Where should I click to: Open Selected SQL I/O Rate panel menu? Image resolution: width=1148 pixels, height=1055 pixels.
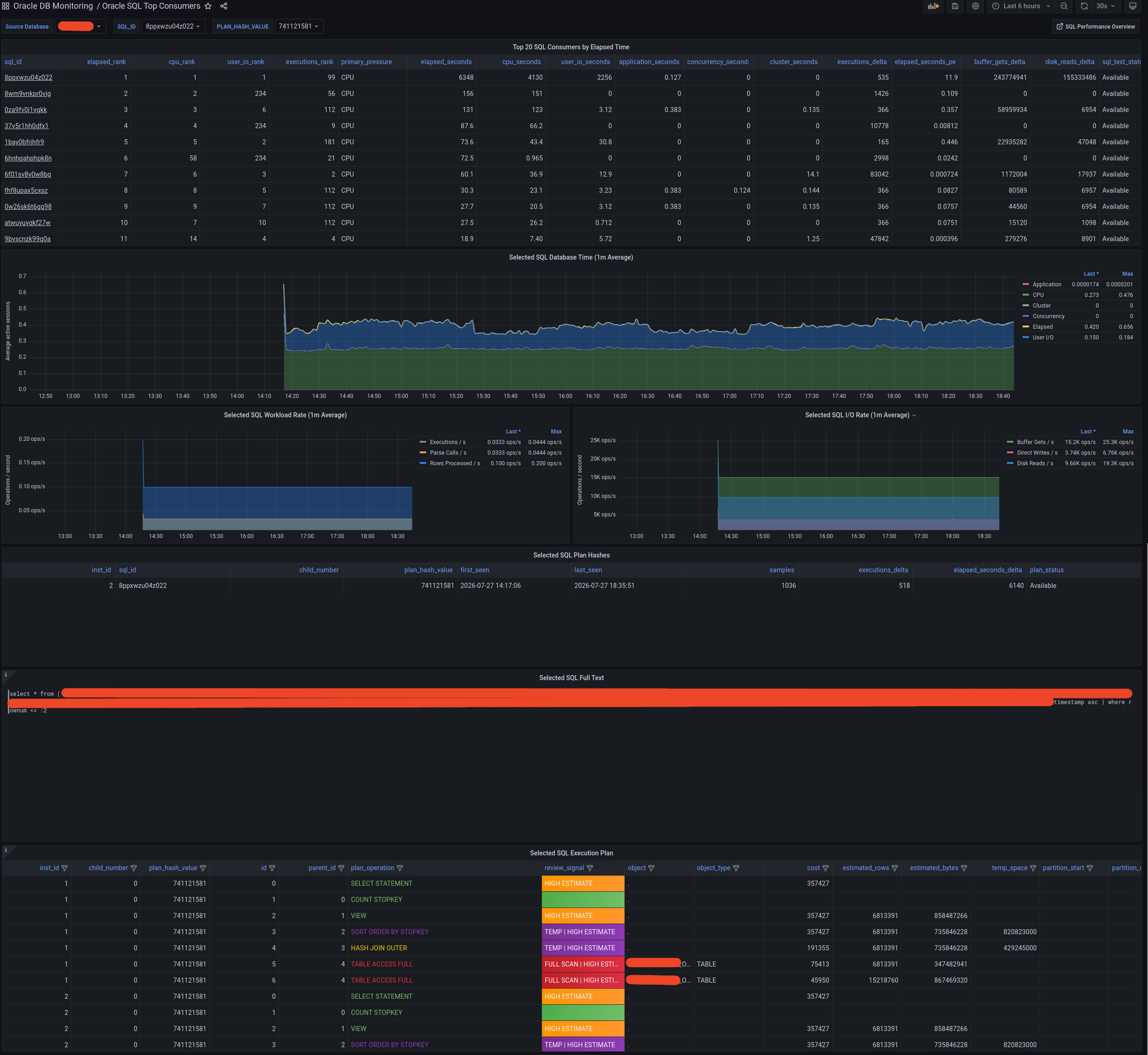click(861, 415)
